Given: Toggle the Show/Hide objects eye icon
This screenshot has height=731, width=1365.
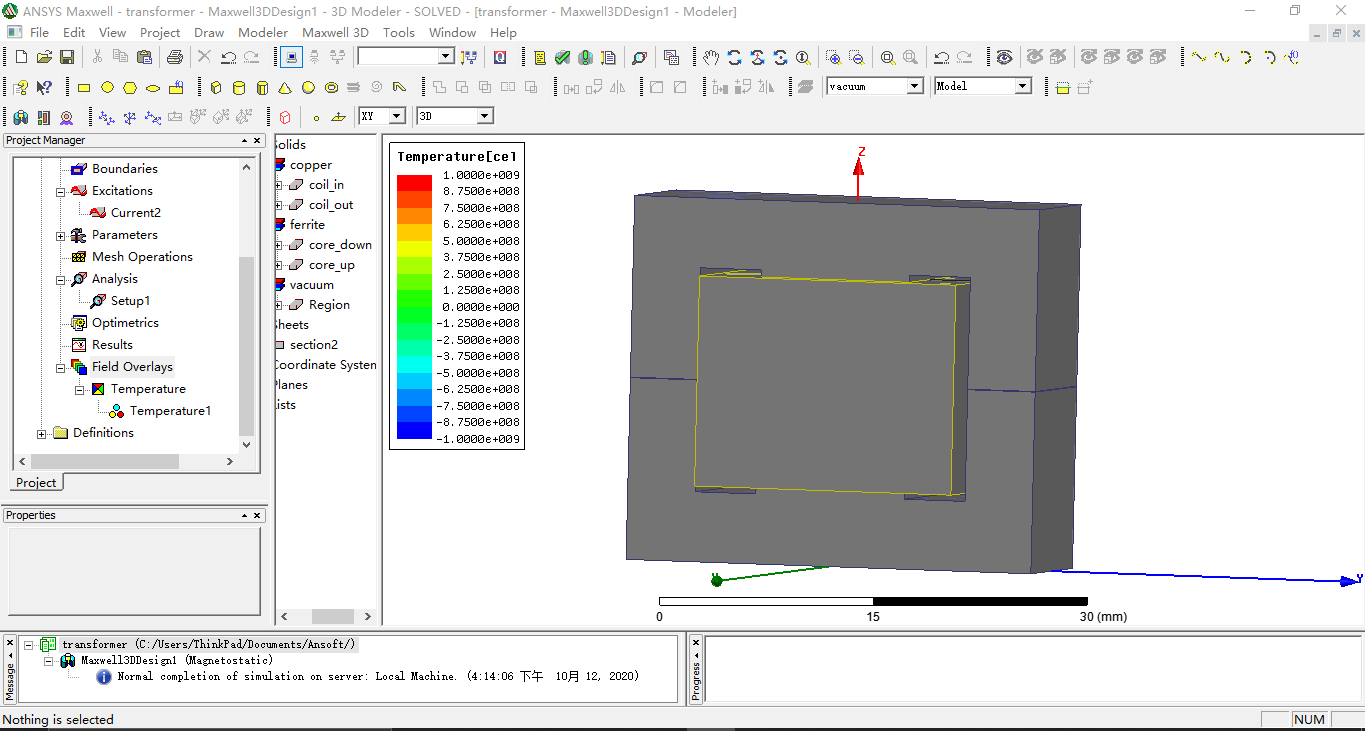Looking at the screenshot, I should pos(1003,57).
